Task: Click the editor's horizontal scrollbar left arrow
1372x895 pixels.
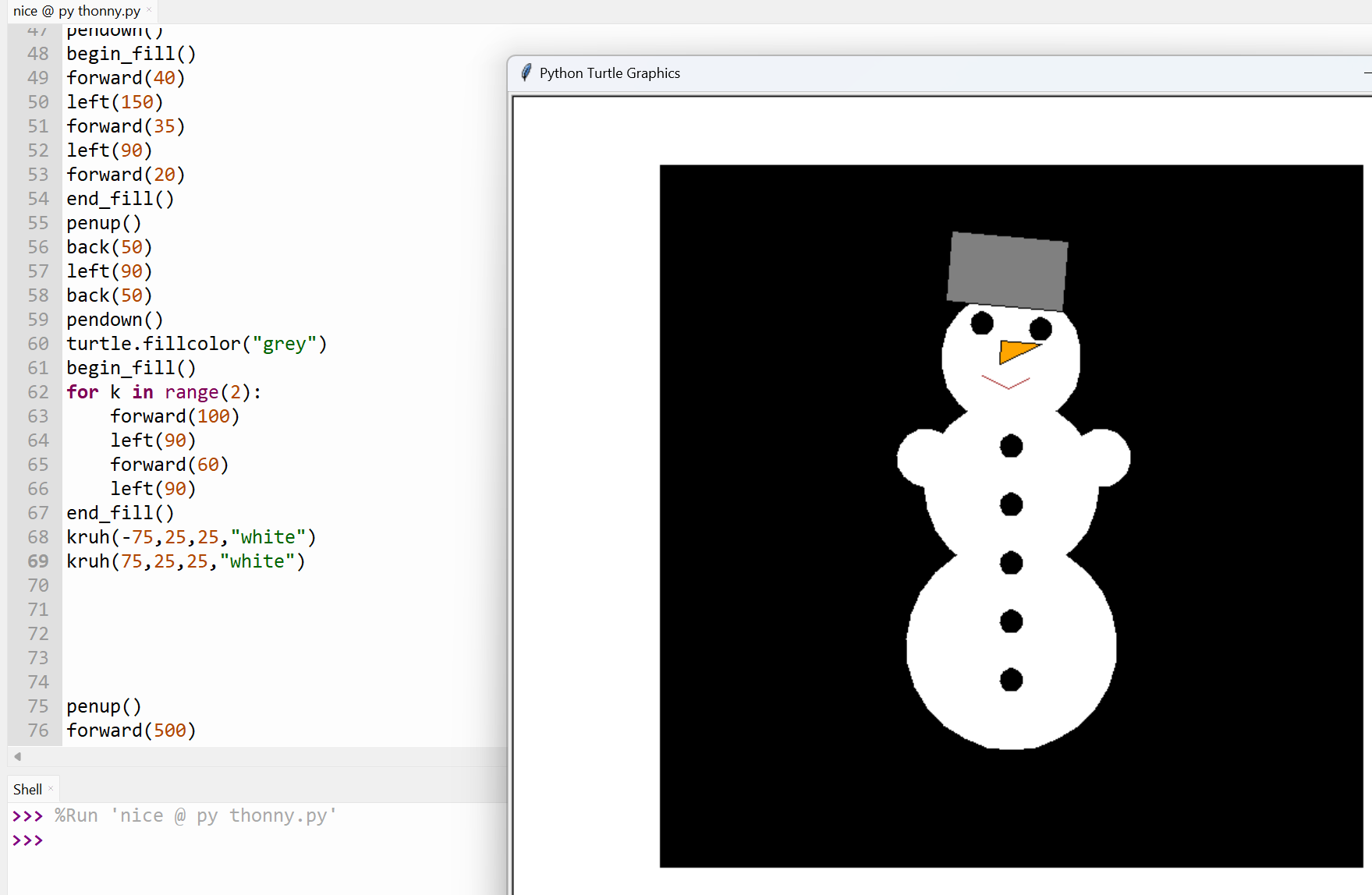Action: click(x=17, y=756)
